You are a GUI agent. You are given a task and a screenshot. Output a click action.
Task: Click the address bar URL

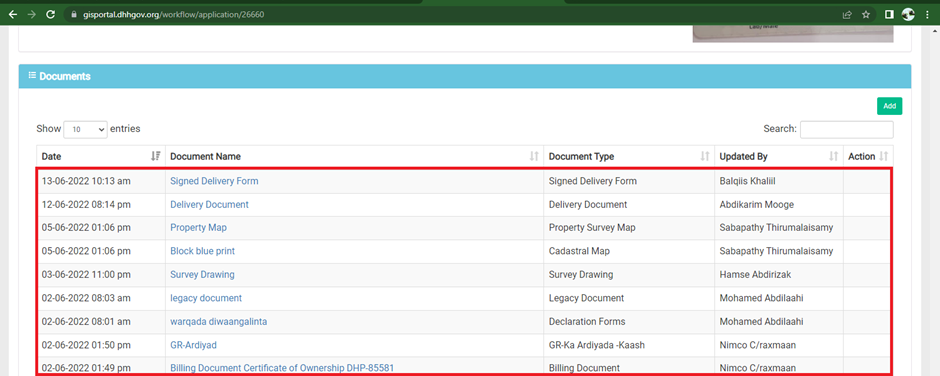(x=174, y=14)
